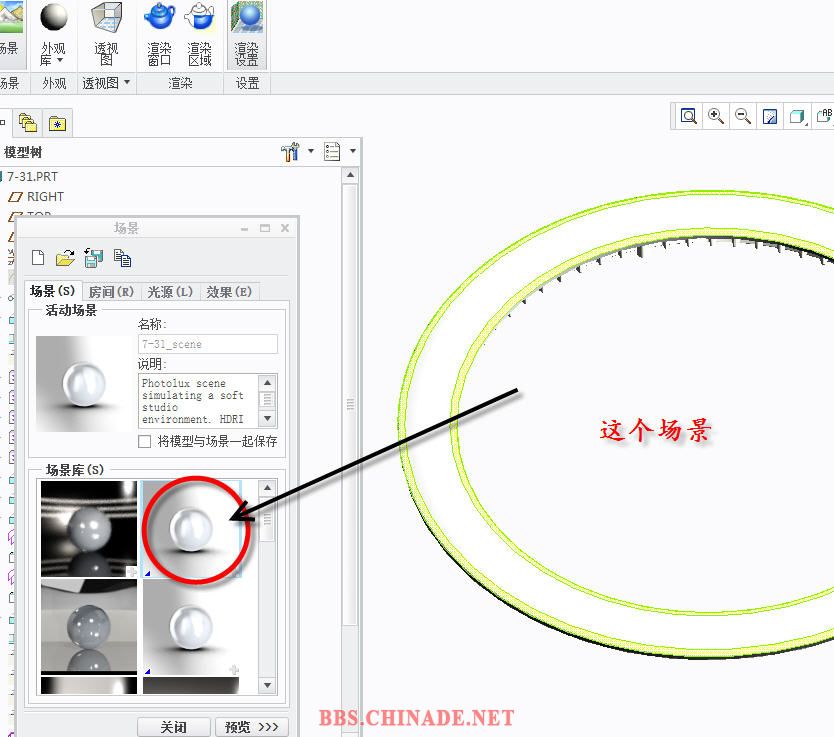
Task: Click the active scene preview image
Action: (84, 384)
